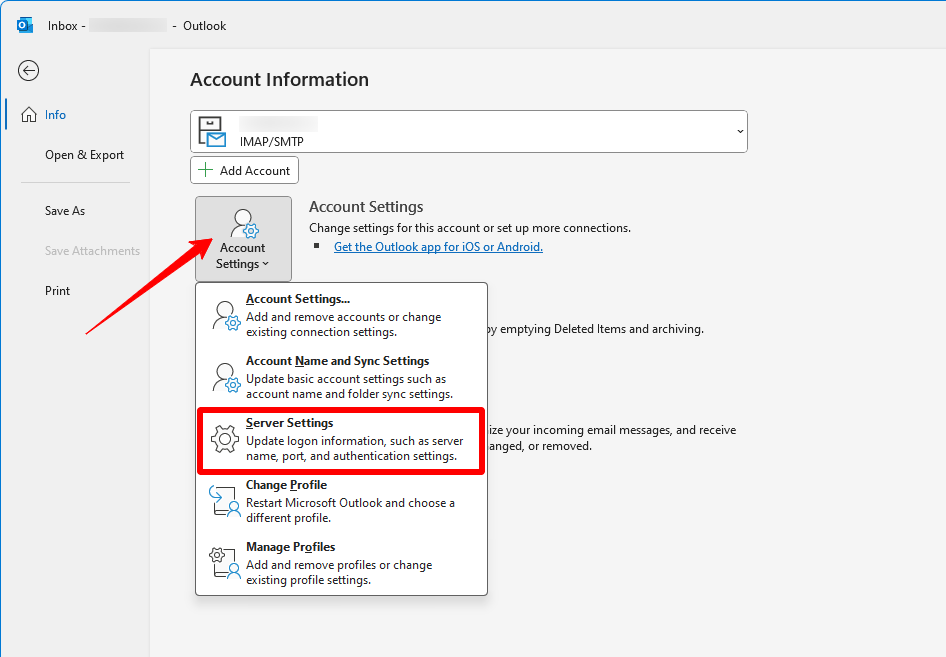Expand the IMAP/SMTP account dropdown
The width and height of the screenshot is (946, 657).
[x=739, y=132]
